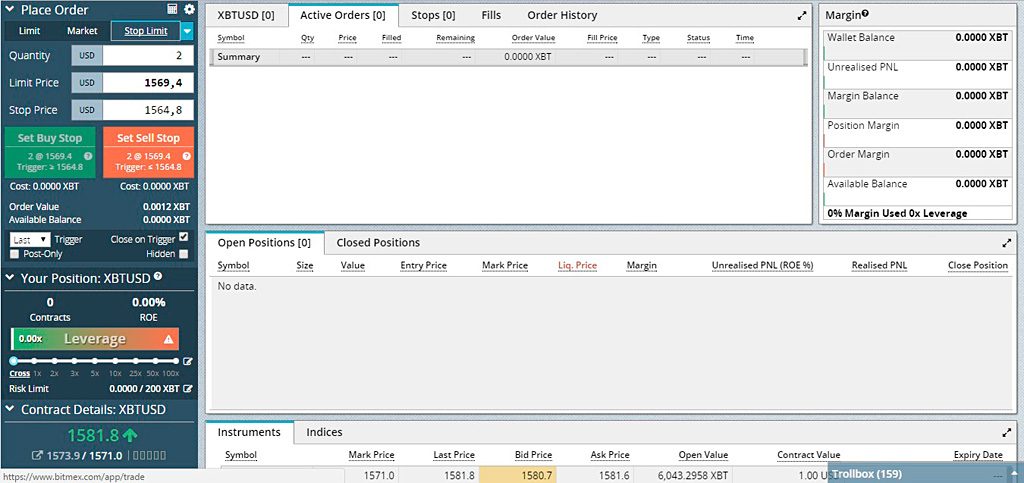The width and height of the screenshot is (1024, 483).
Task: Click the Available Balance row in Margin panel
Action: tap(917, 191)
